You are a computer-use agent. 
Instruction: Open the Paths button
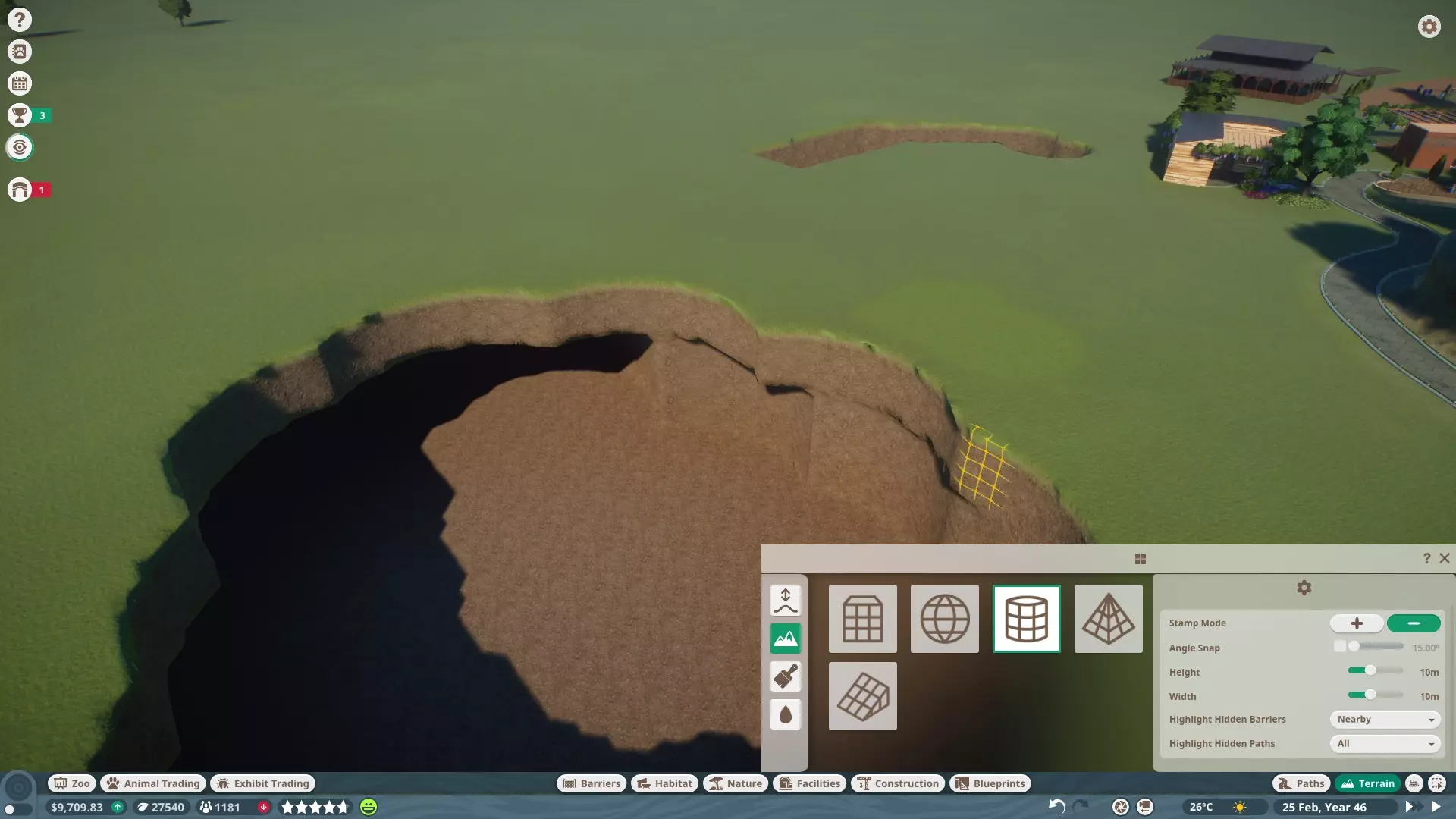coord(1301,783)
